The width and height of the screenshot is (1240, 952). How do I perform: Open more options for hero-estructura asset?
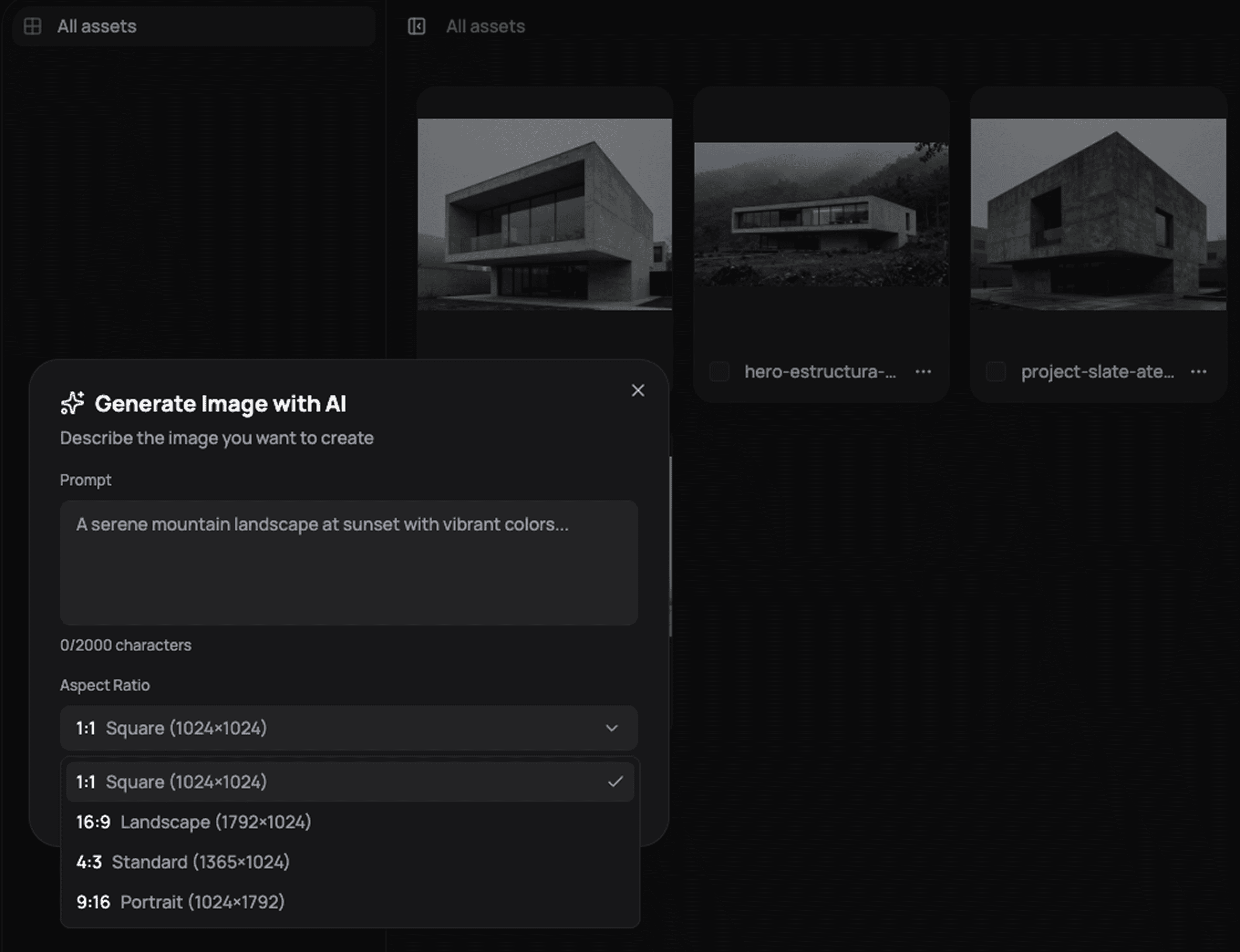point(923,372)
